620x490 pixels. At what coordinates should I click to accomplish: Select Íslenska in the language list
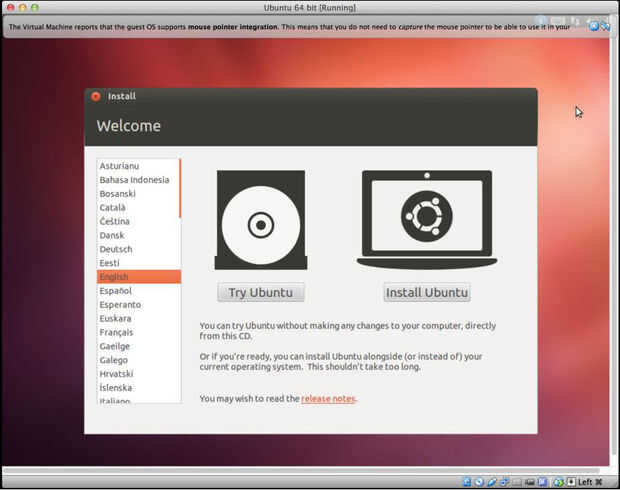click(138, 388)
